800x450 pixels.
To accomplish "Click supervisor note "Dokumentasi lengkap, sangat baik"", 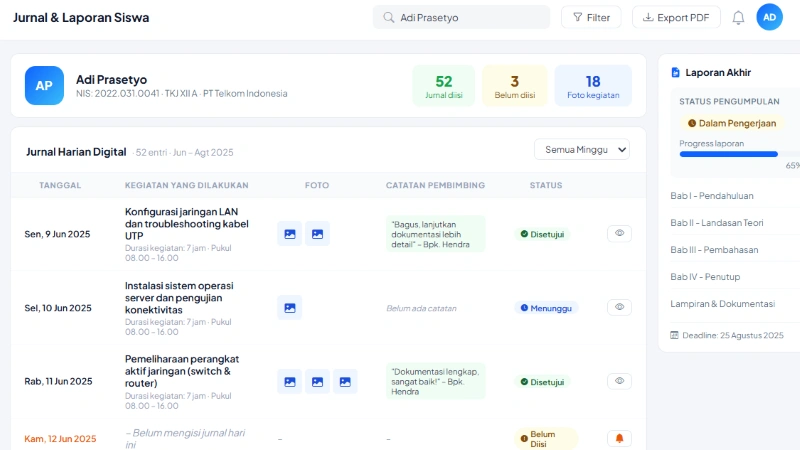I will coord(435,382).
